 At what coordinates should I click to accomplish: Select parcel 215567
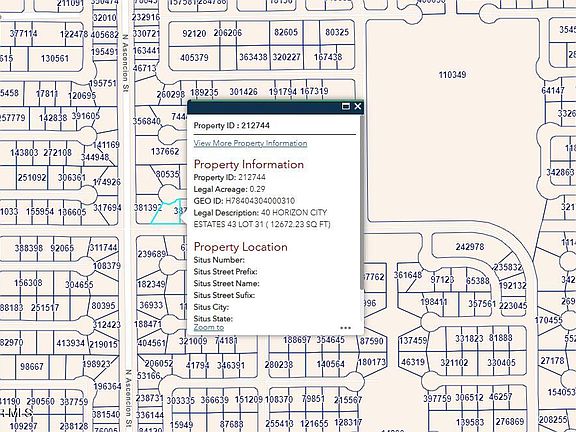tap(348, 400)
